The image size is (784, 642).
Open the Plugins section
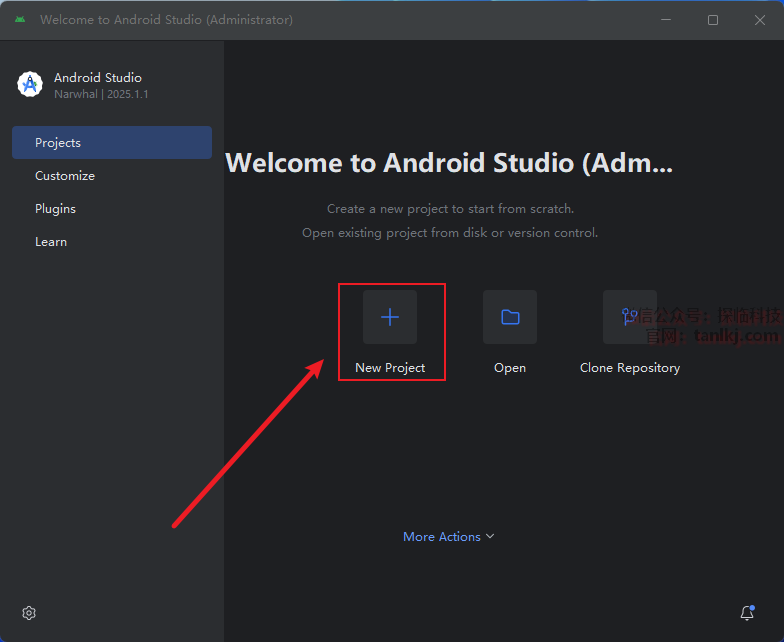click(55, 209)
